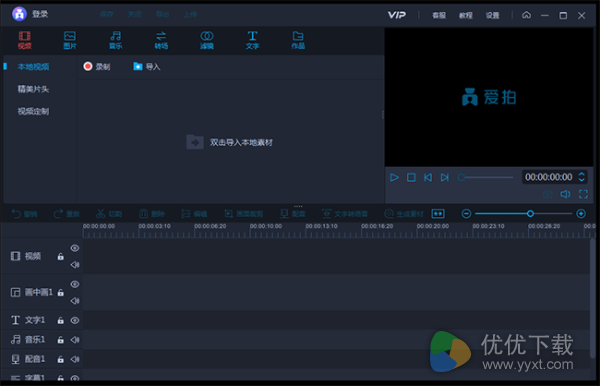Screen dimensions: 600x386
Task: Click the 配音 voiceover tool
Action: coord(293,214)
